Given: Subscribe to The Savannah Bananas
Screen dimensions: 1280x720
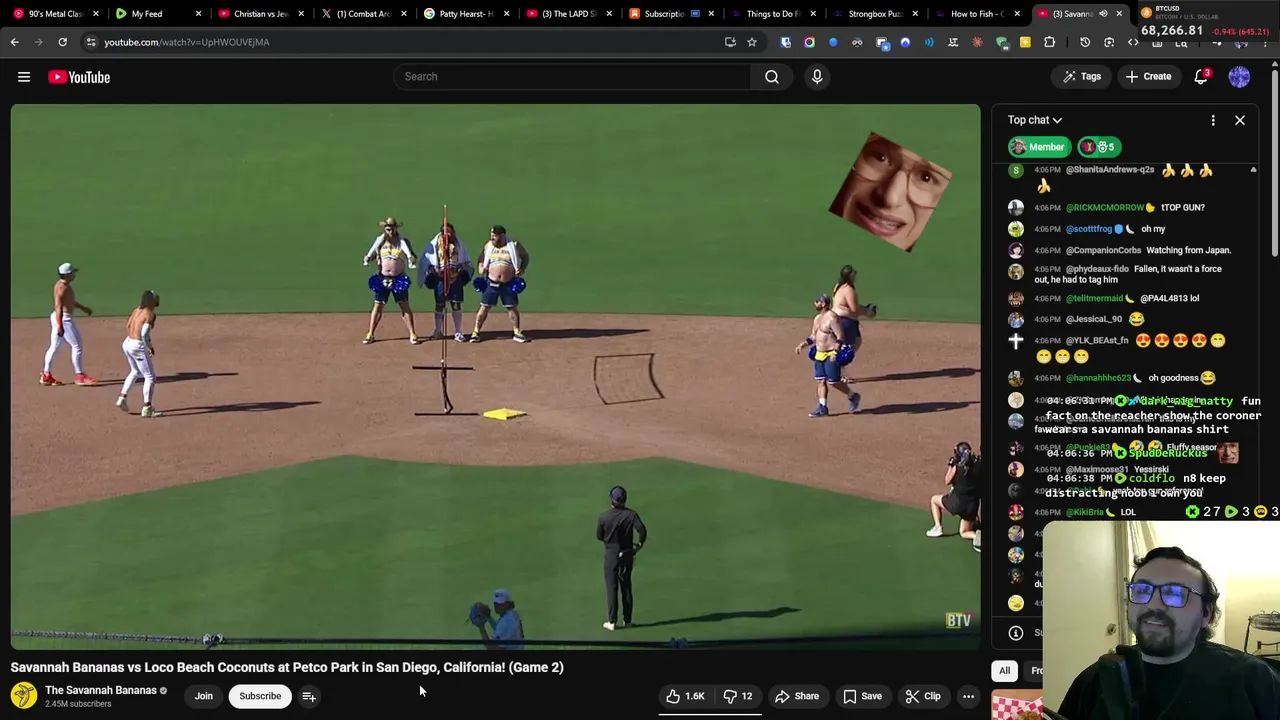Looking at the screenshot, I should 260,696.
